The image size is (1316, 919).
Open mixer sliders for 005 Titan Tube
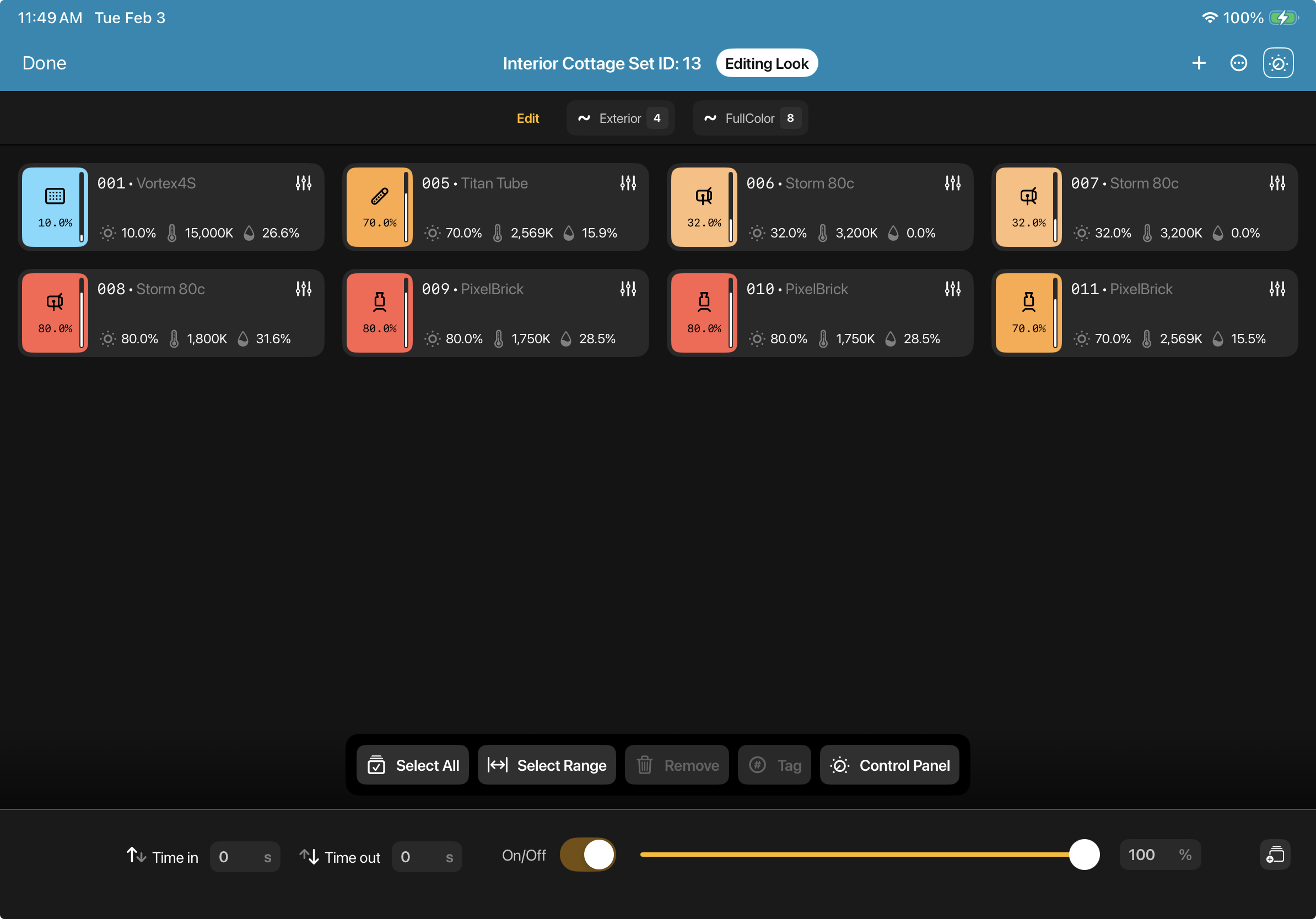(x=628, y=183)
